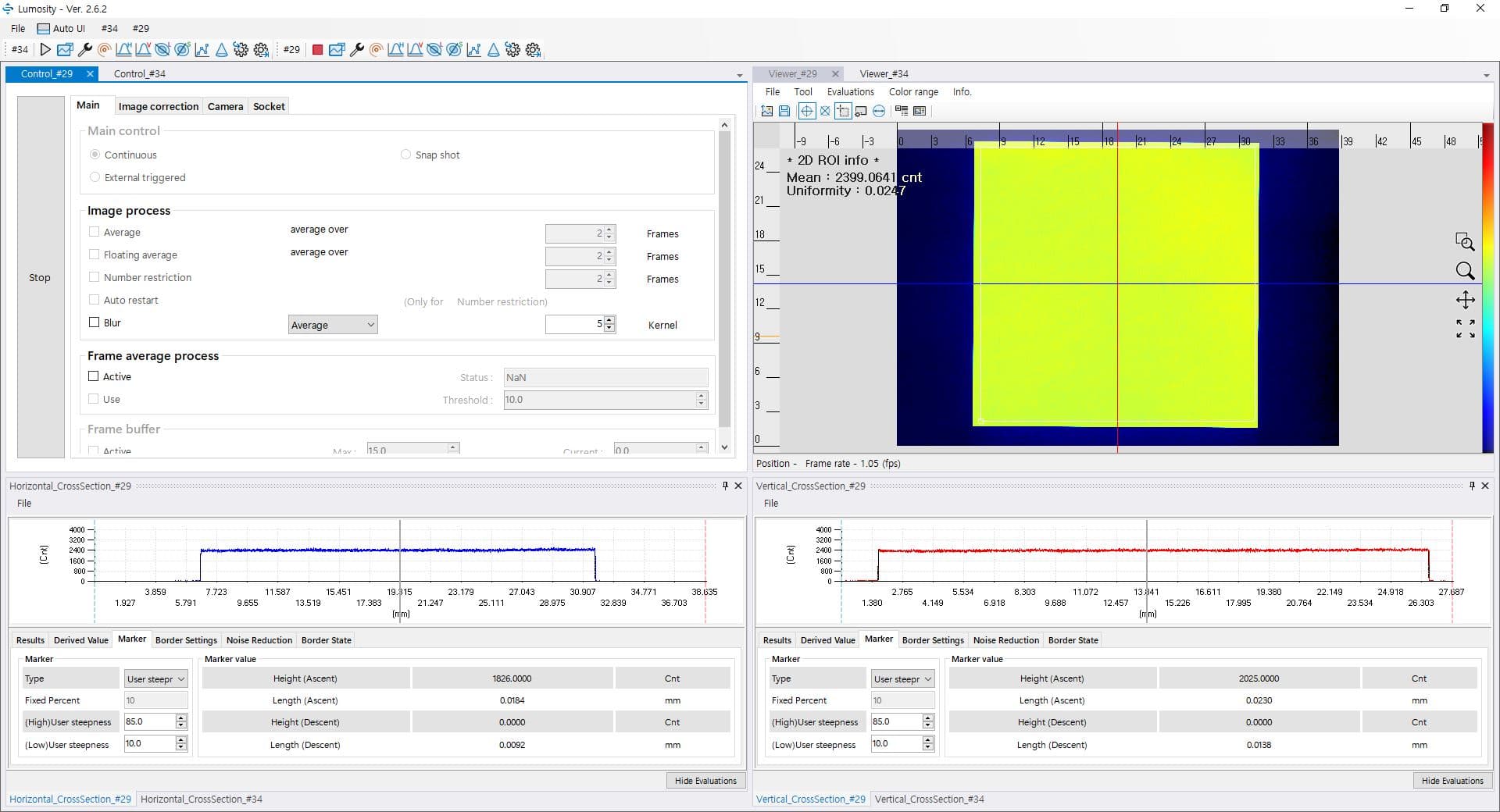1500x812 pixels.
Task: Adjust vertical (Low)User steepness stepper
Action: tap(928, 744)
